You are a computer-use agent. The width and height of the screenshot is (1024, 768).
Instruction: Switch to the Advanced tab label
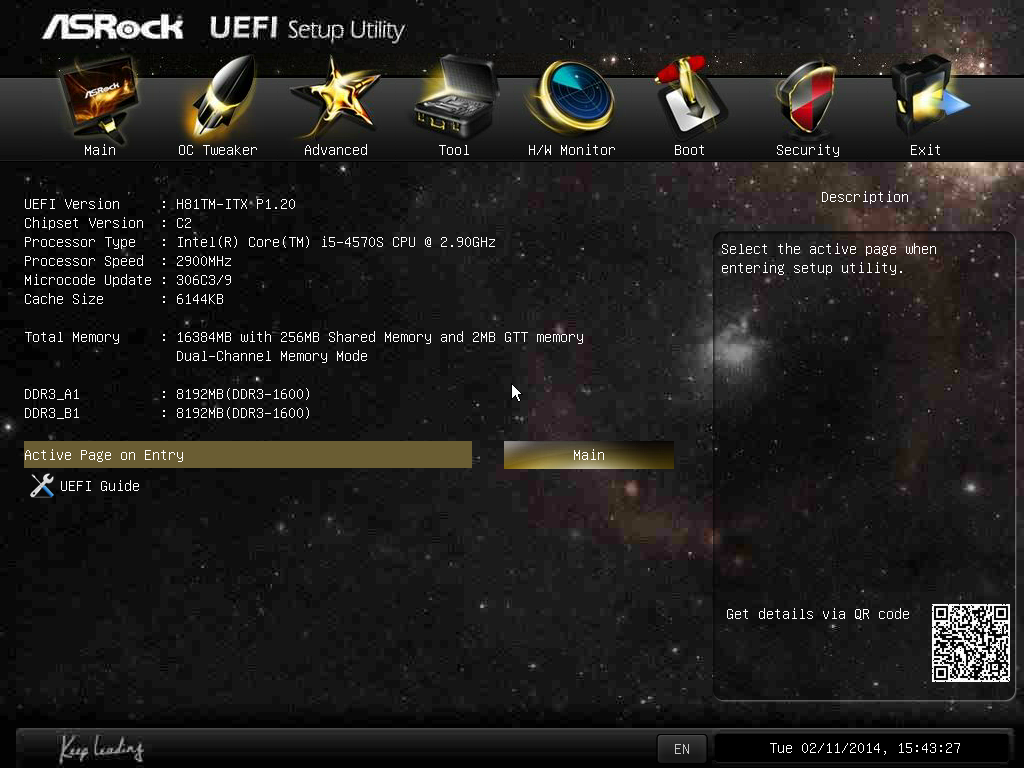click(335, 150)
